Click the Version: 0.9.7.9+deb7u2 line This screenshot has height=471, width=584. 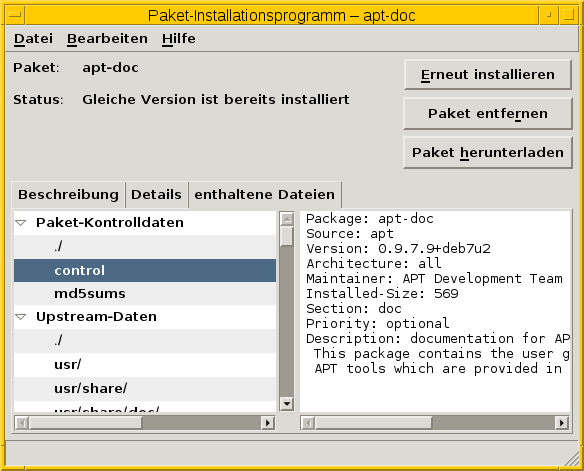click(398, 249)
